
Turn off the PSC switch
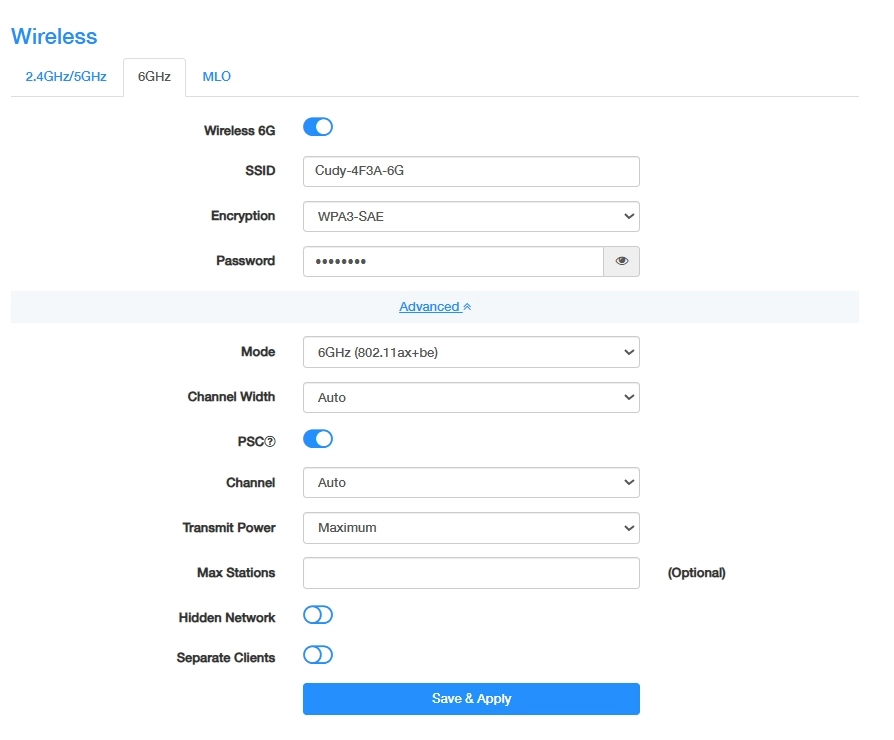pyautogui.click(x=317, y=438)
